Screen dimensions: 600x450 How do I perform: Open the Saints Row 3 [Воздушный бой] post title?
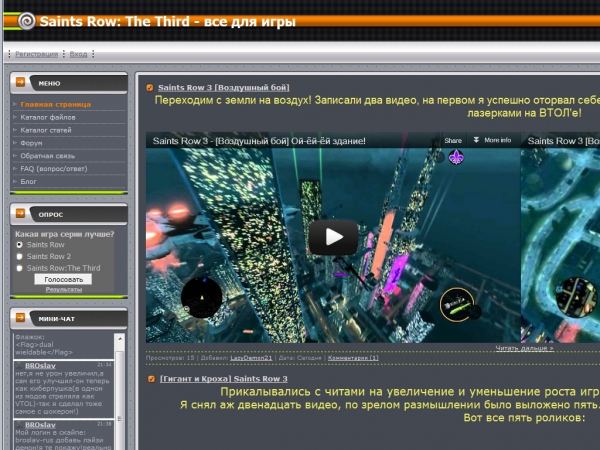[224, 88]
